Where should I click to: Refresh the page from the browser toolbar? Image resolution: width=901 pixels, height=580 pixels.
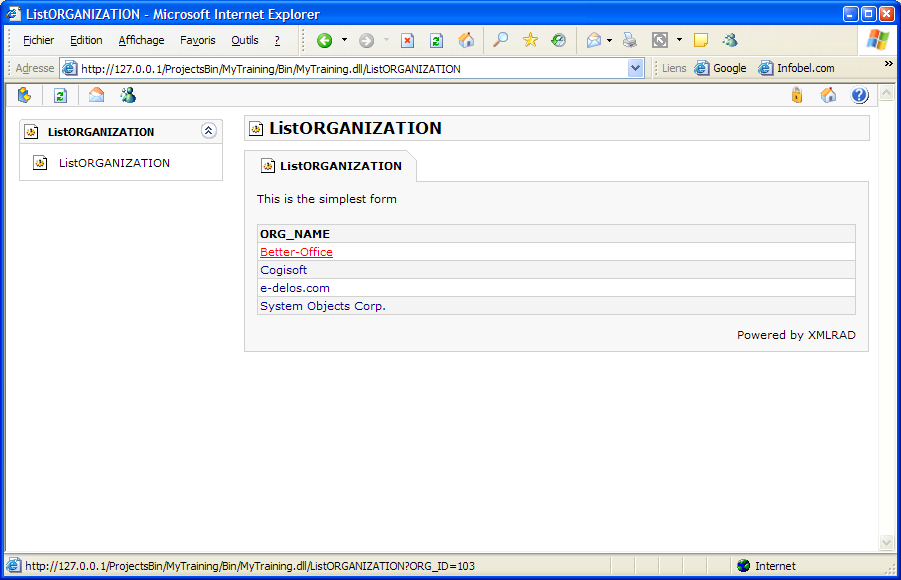click(436, 41)
